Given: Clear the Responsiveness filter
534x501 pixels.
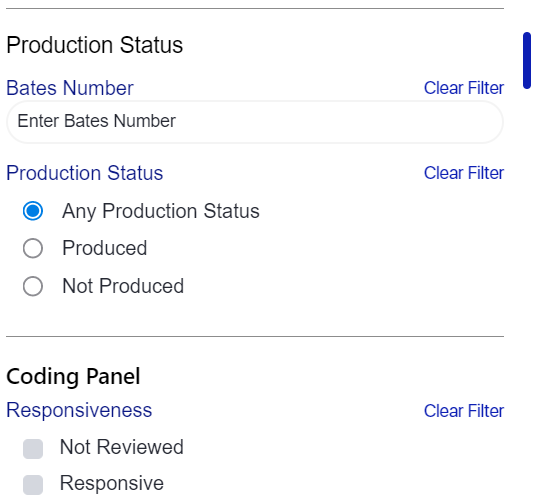Looking at the screenshot, I should 464,410.
